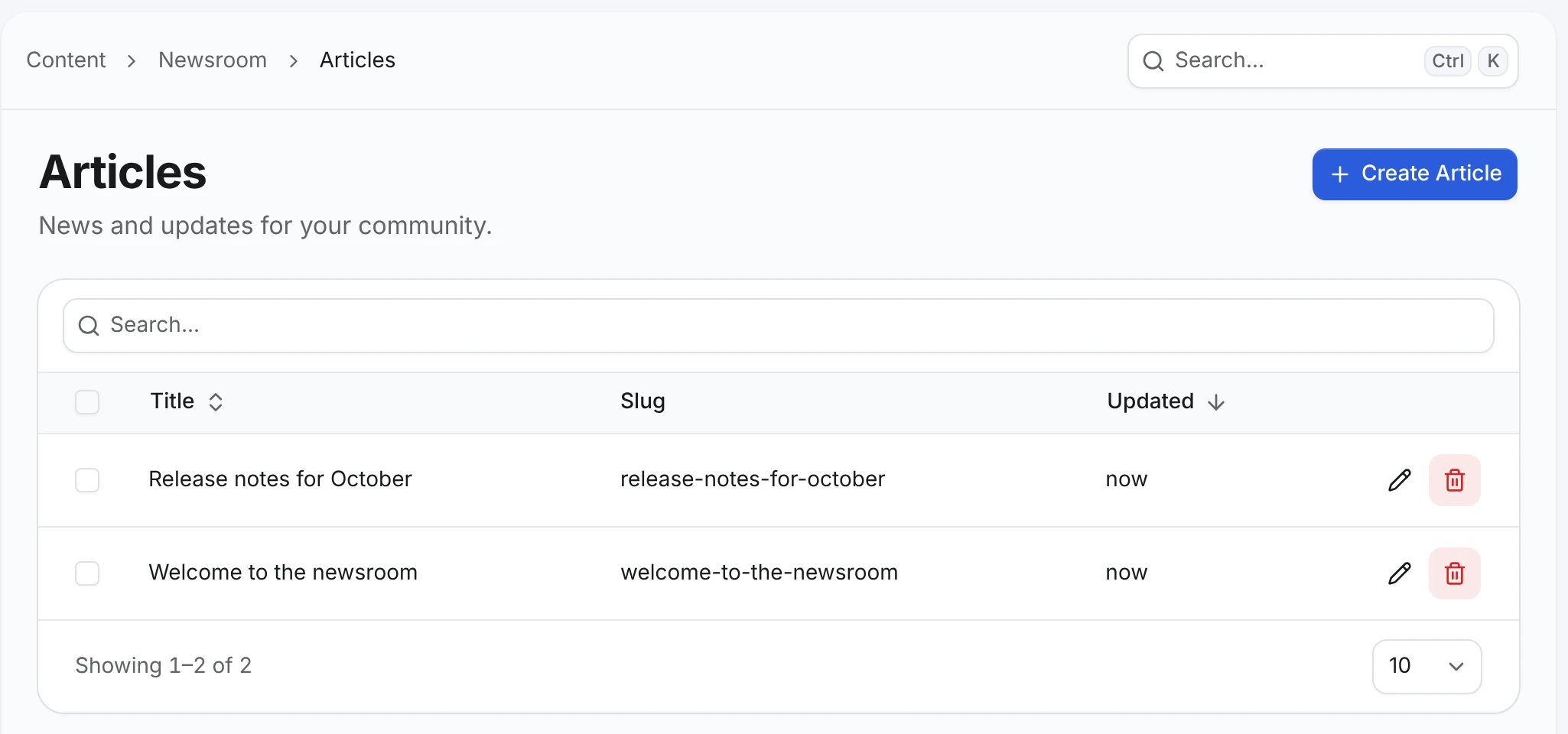Open the Welcome to the newsroom title
1568x734 pixels.
[283, 573]
